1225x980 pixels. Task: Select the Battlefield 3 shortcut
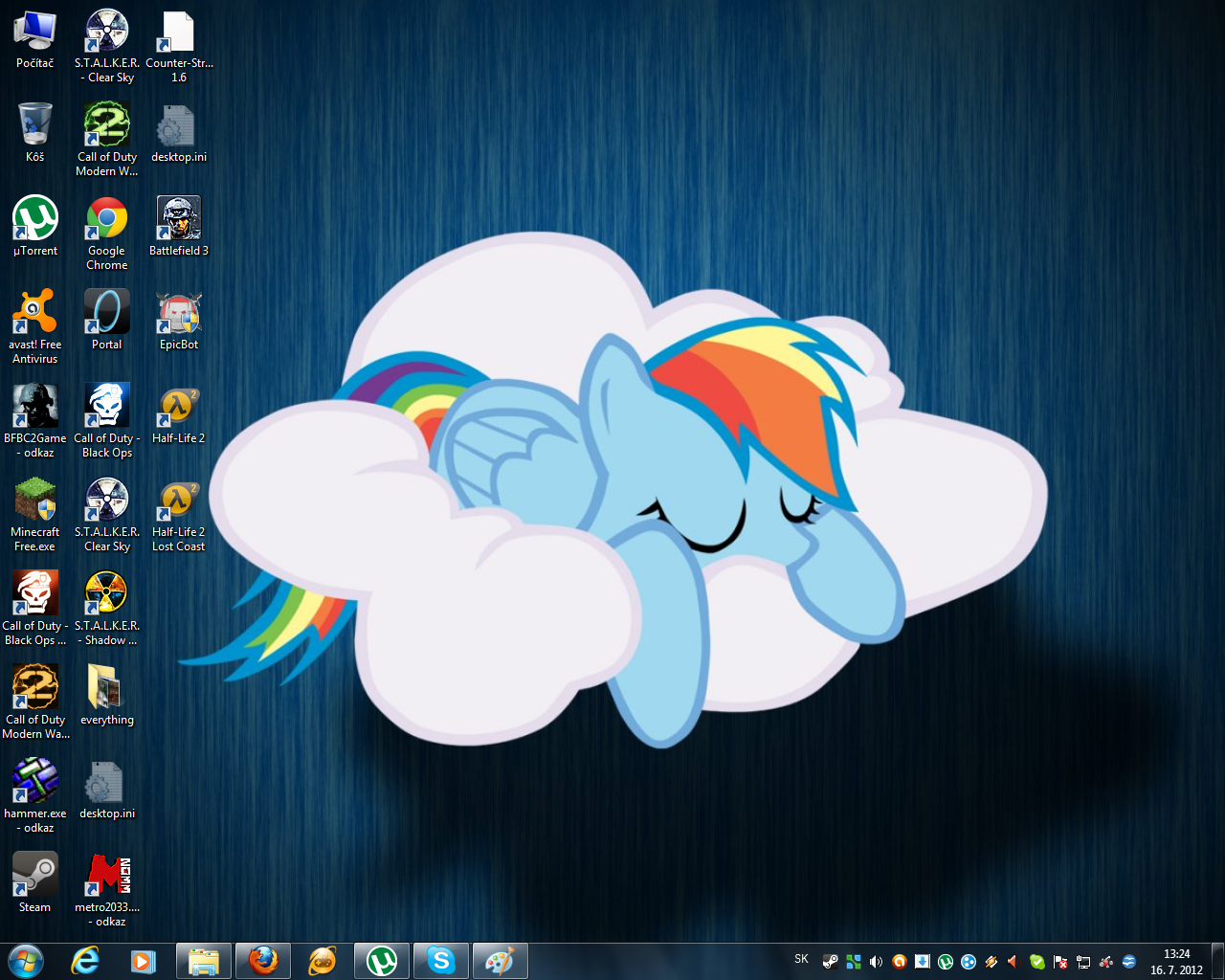[179, 227]
